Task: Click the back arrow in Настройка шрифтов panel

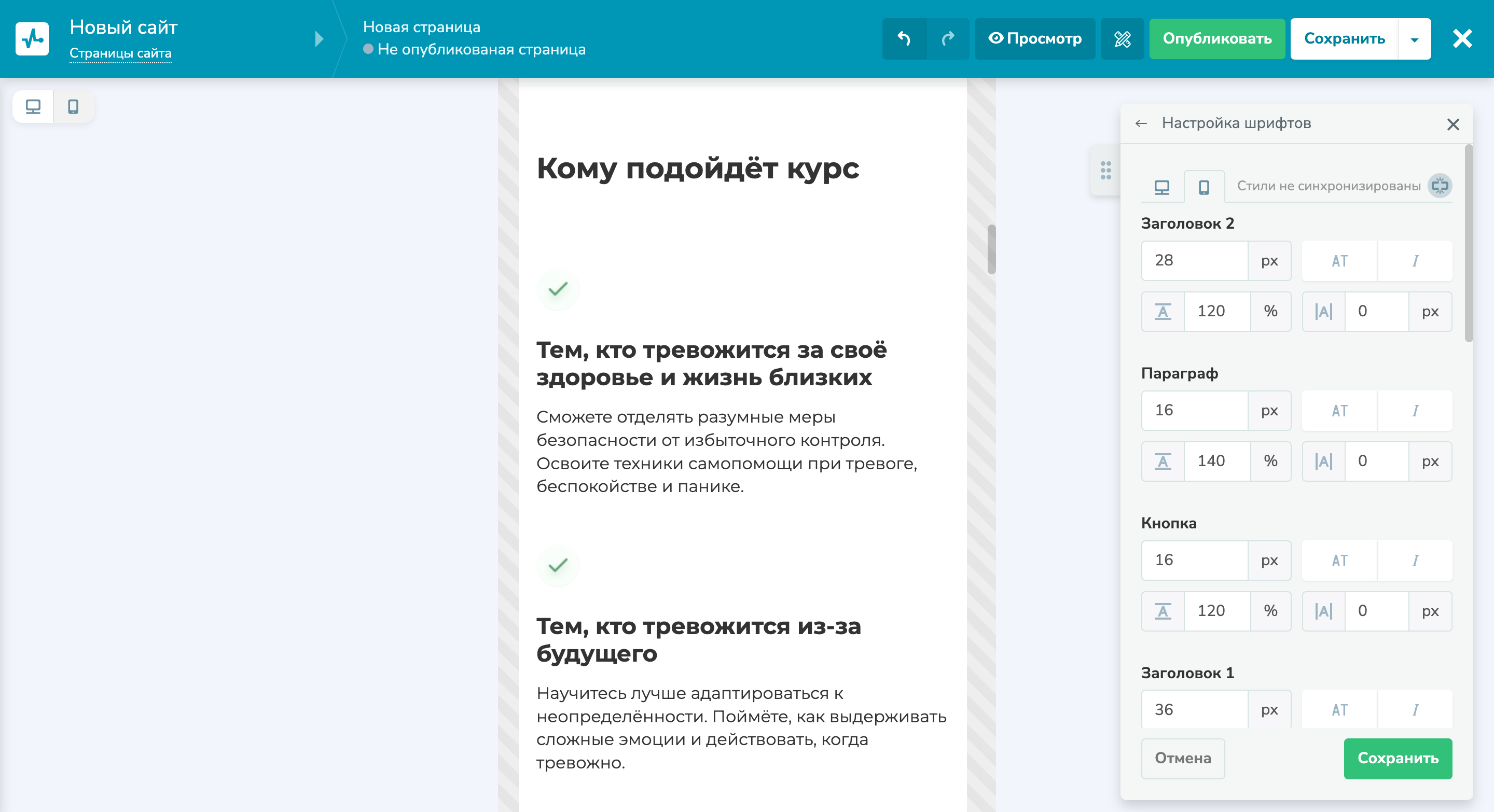Action: point(1141,123)
